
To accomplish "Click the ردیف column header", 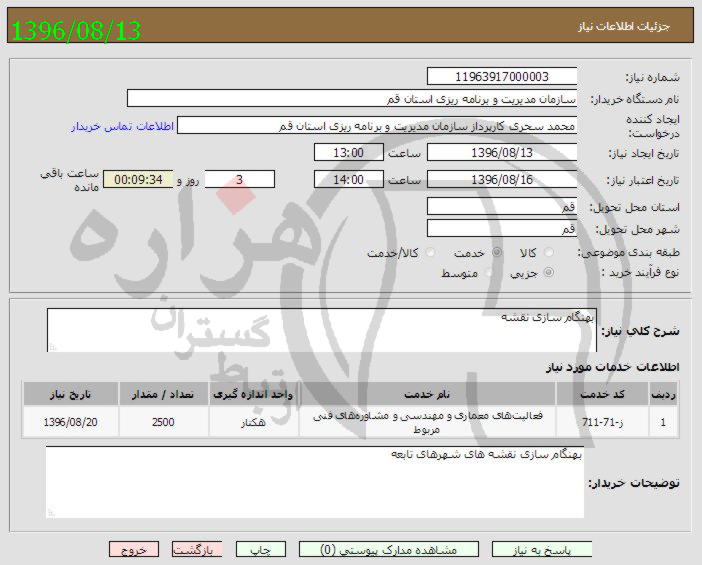I will tap(663, 394).
